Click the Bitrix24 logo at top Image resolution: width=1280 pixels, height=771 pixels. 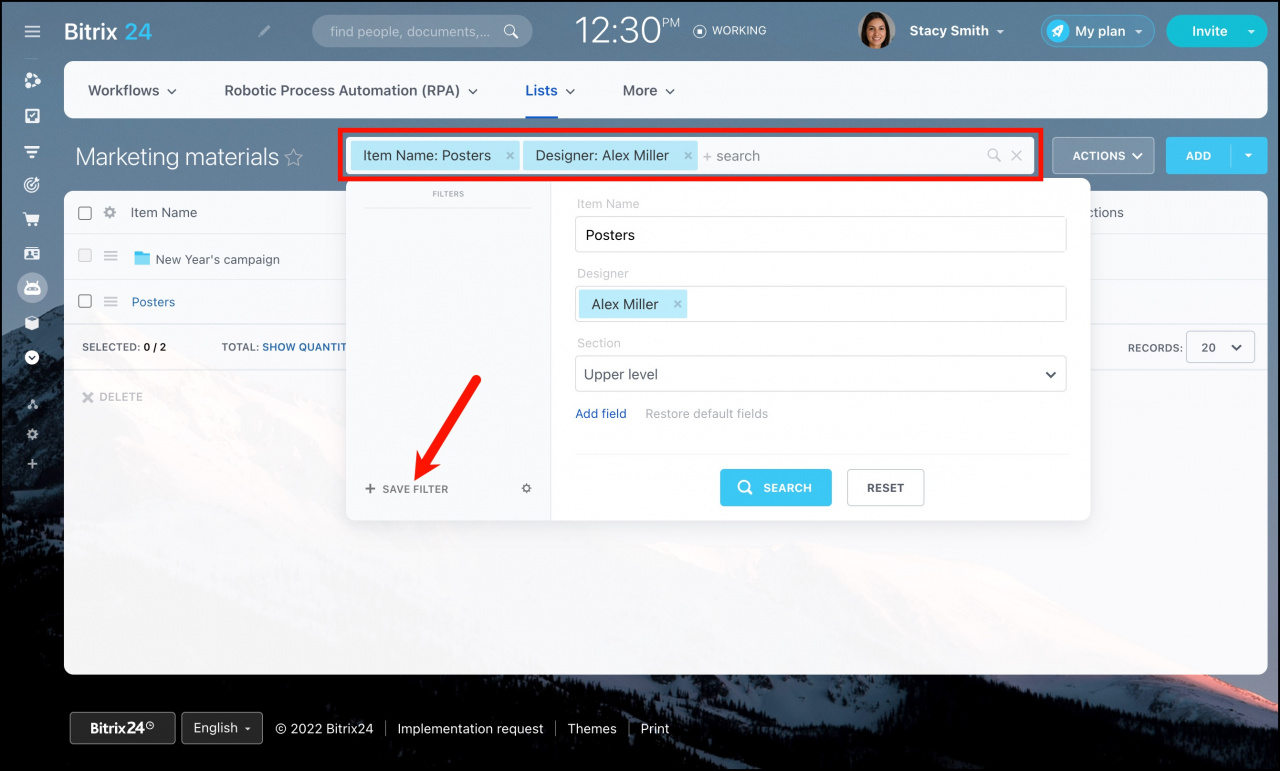pyautogui.click(x=108, y=31)
